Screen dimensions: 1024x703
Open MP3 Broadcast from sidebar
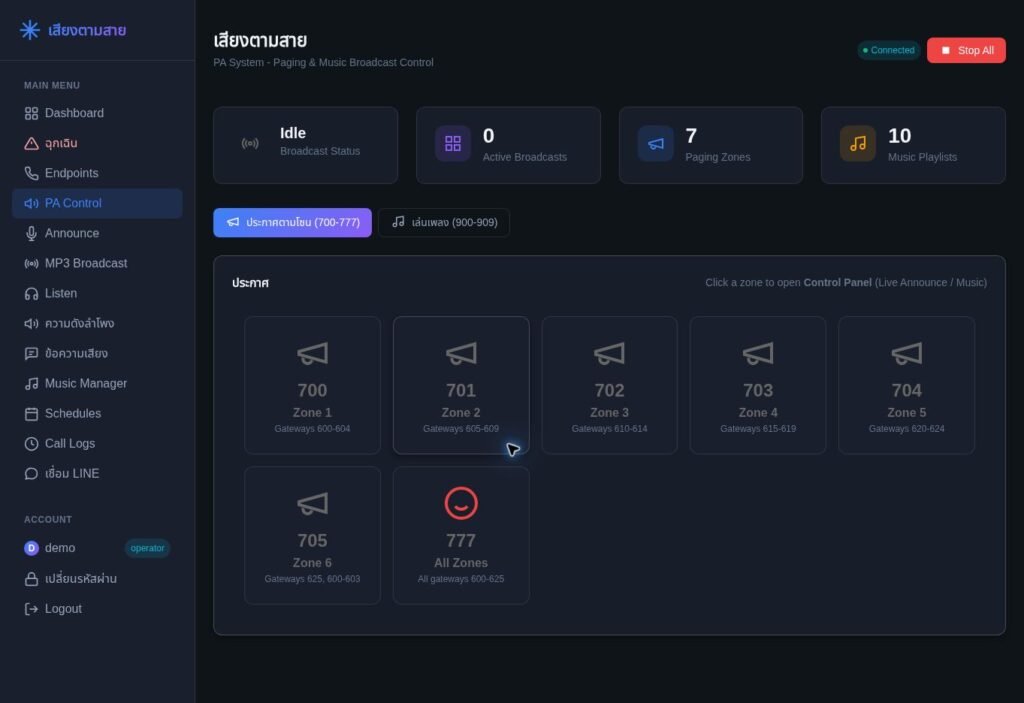tap(97, 264)
